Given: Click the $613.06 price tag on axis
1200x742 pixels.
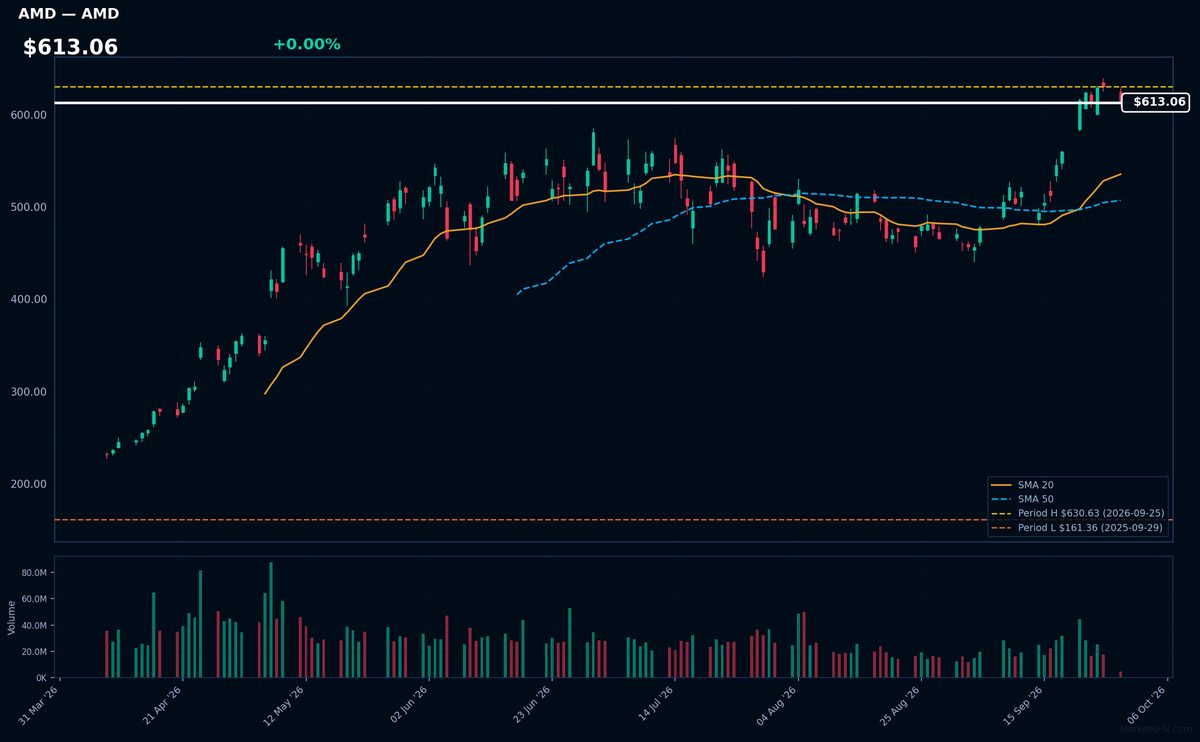Looking at the screenshot, I should [1155, 102].
